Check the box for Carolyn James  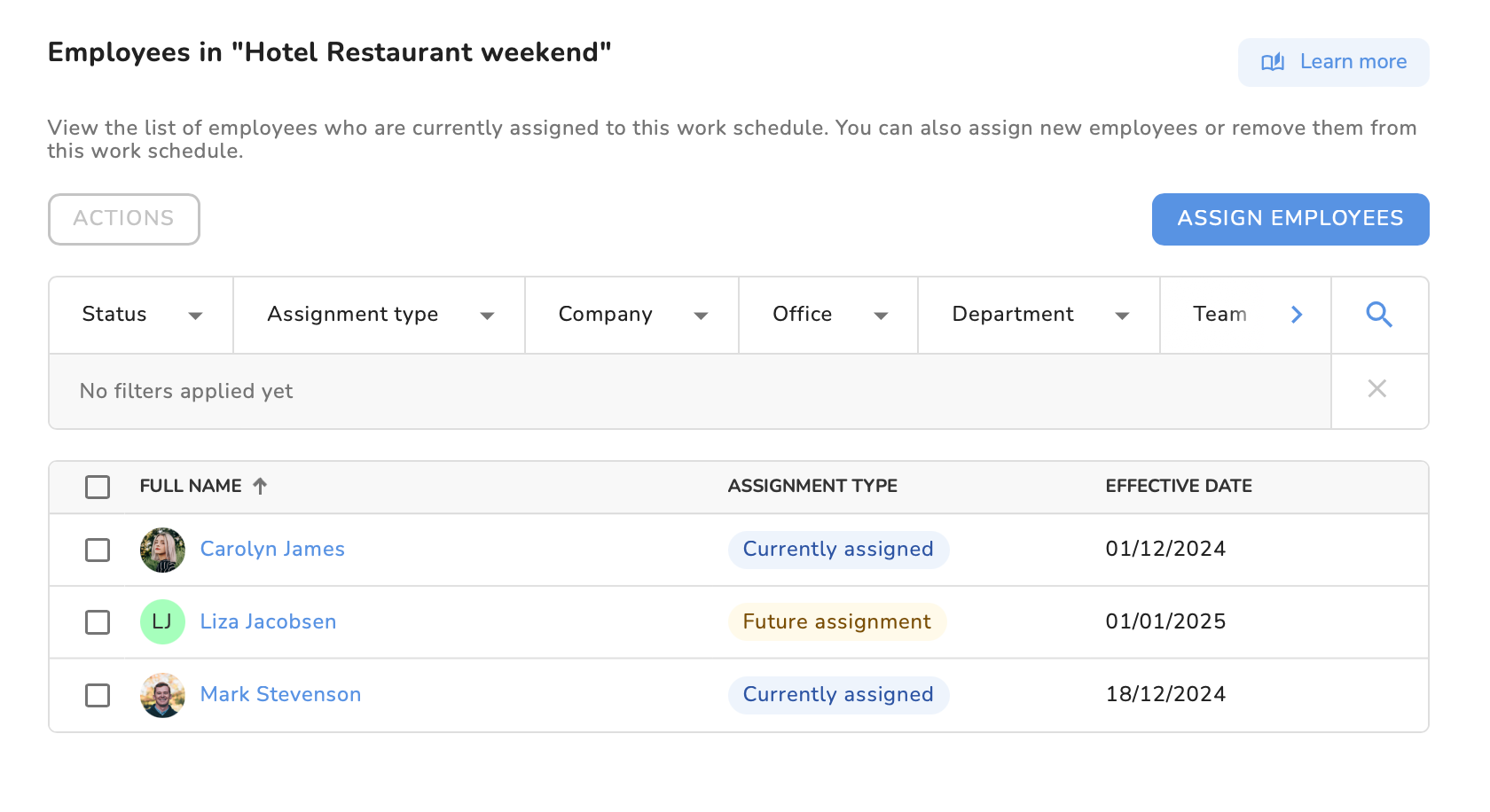pos(98,550)
